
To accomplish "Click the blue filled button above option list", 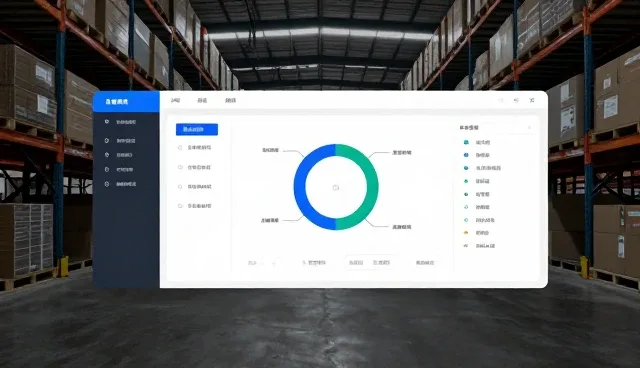I will click(197, 129).
